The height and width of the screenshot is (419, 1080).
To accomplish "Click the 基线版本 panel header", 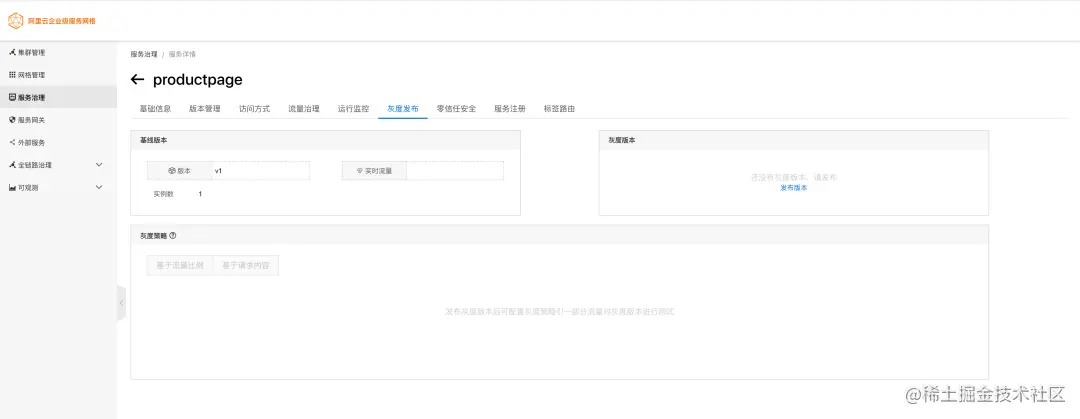I will coord(325,140).
